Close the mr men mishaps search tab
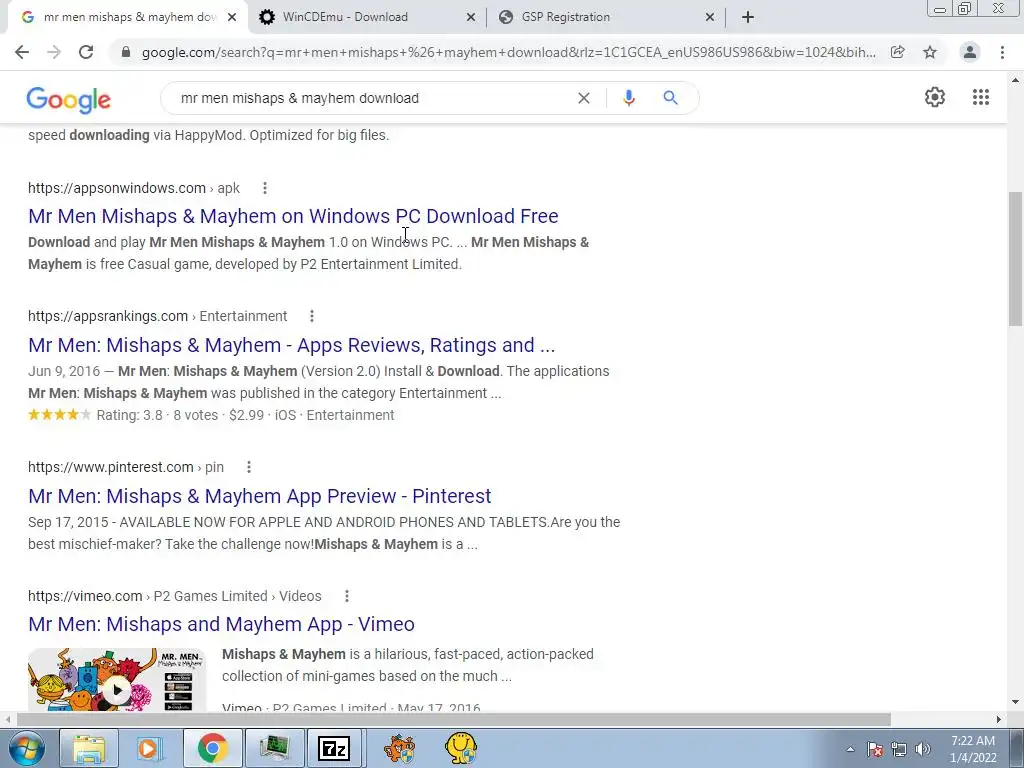The image size is (1024, 768). pyautogui.click(x=232, y=17)
